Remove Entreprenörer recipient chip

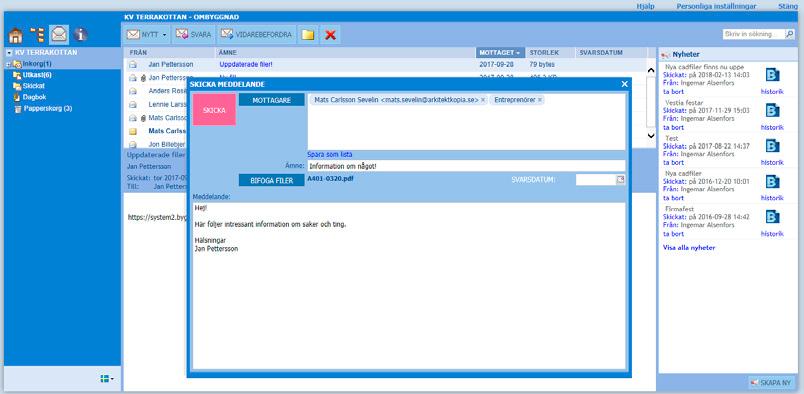(x=539, y=100)
